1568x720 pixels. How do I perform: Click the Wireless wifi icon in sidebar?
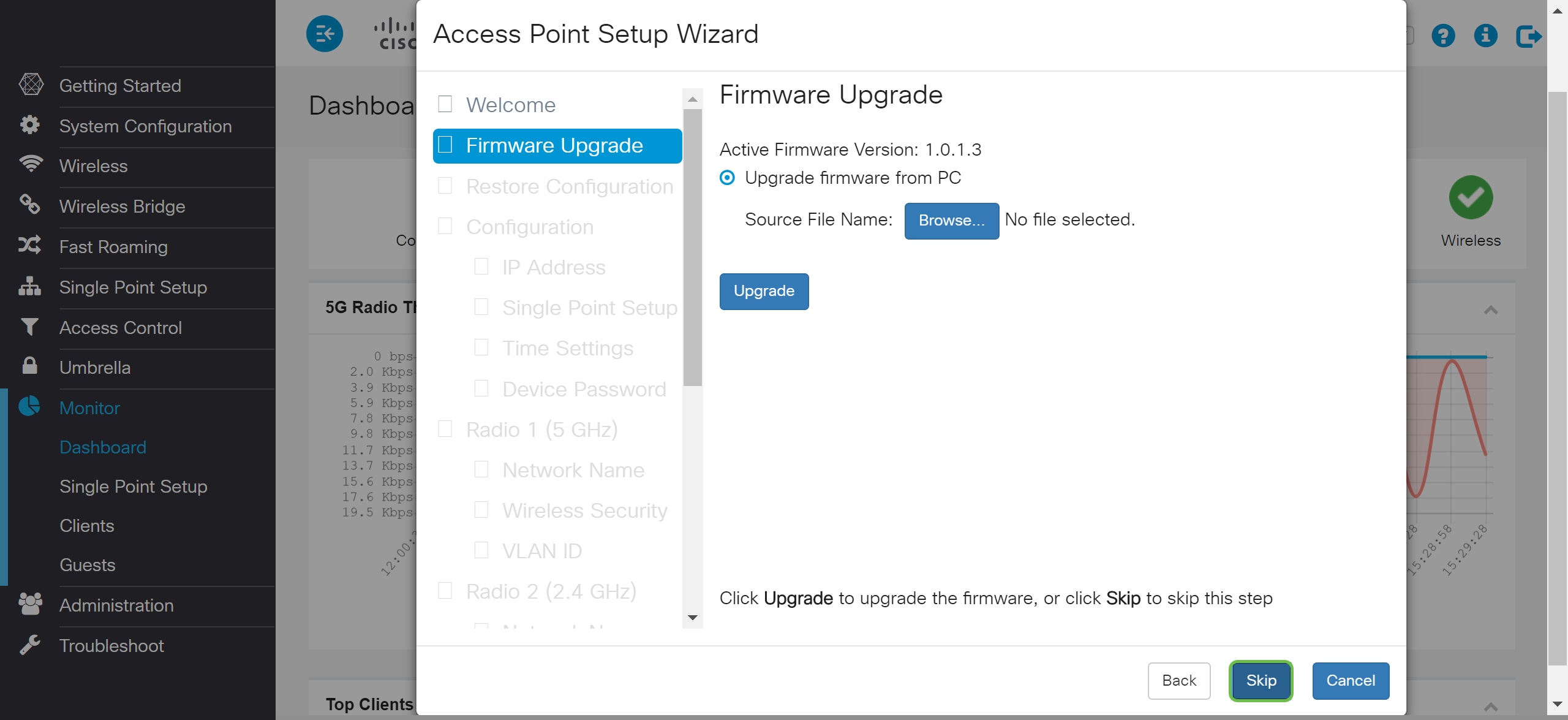click(x=31, y=164)
